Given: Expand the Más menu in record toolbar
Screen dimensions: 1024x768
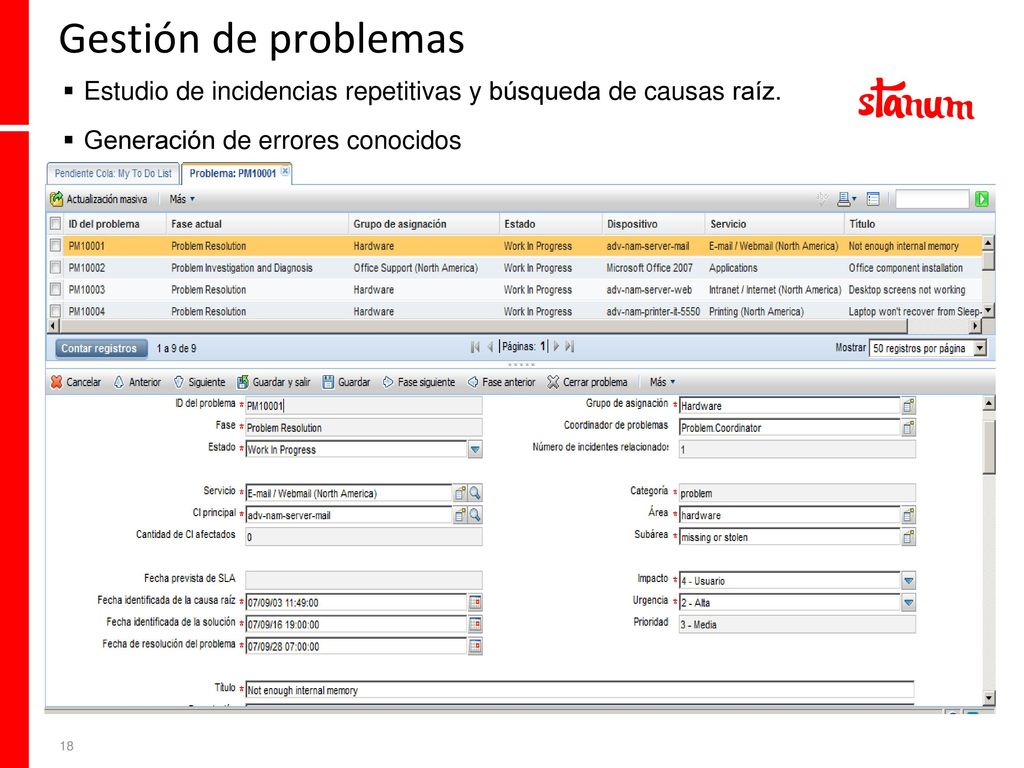Looking at the screenshot, I should pyautogui.click(x=662, y=382).
